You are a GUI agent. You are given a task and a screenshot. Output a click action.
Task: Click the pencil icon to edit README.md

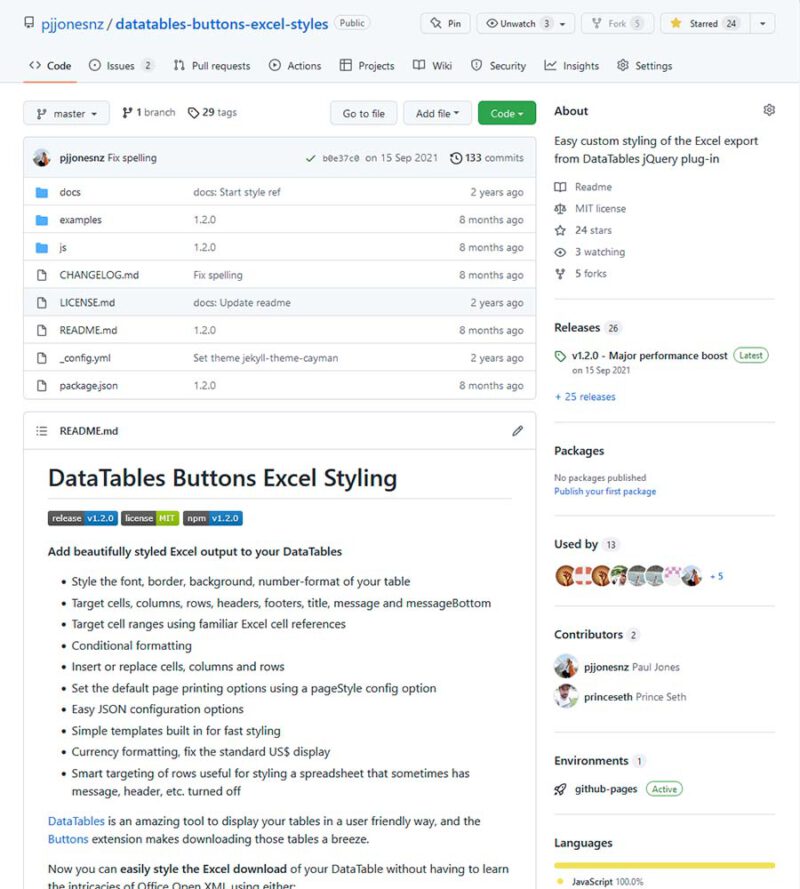coord(517,430)
